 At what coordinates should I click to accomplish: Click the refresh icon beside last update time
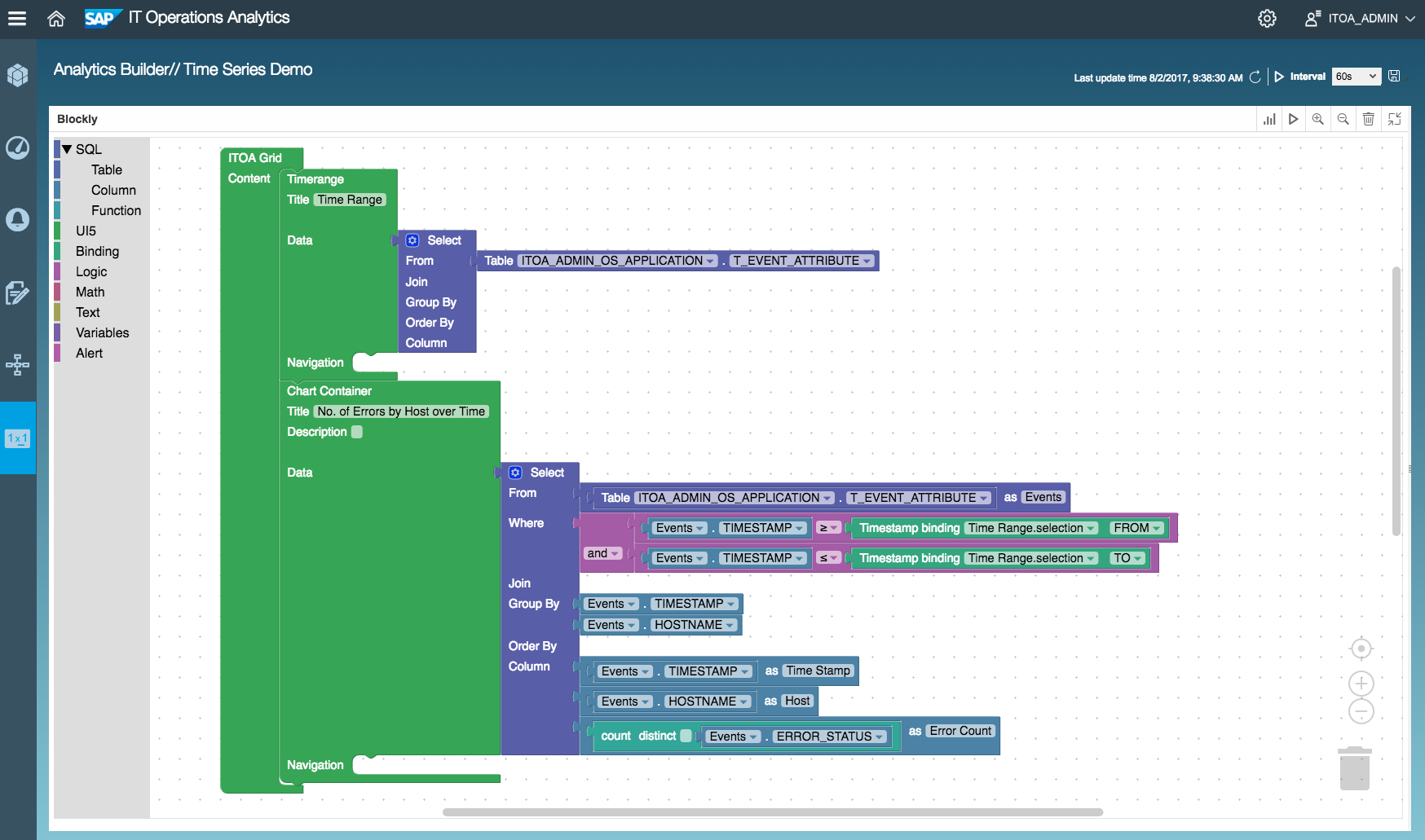click(x=1255, y=77)
